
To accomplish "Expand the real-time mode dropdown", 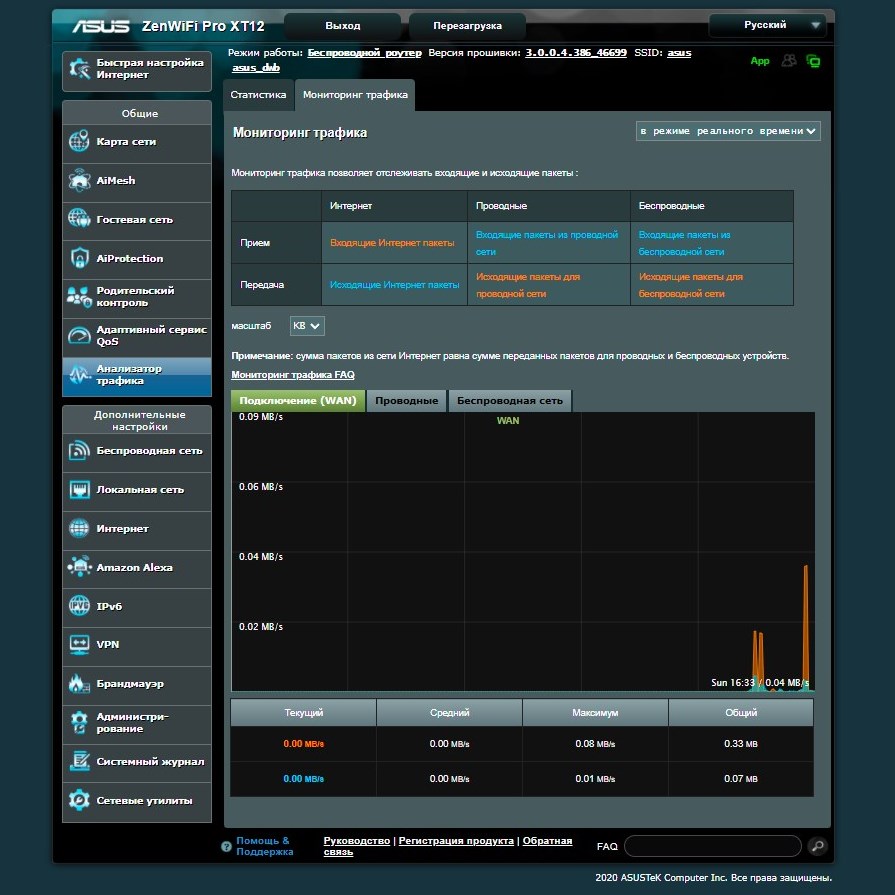I will coord(728,131).
